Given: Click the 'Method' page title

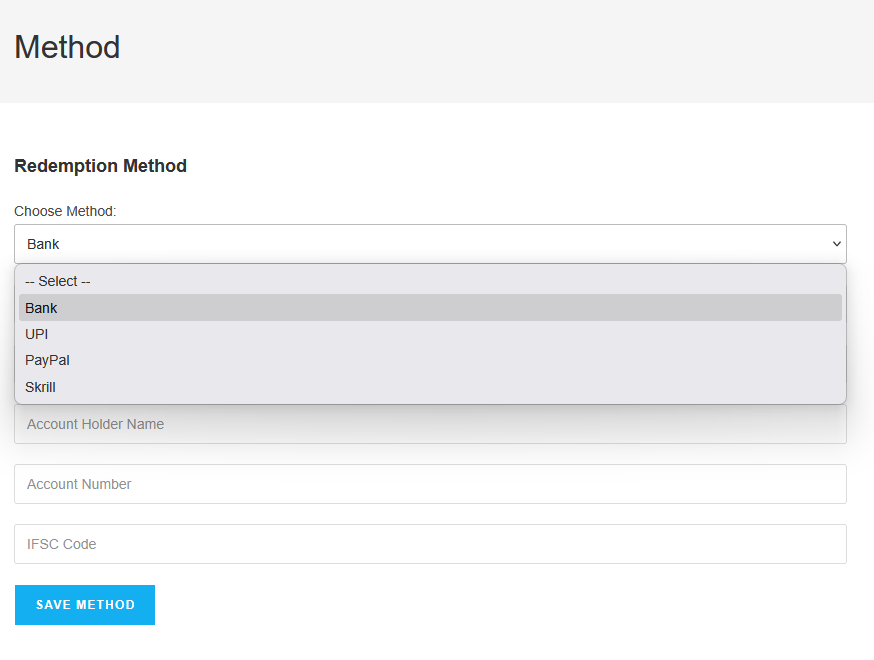Looking at the screenshot, I should click(67, 47).
